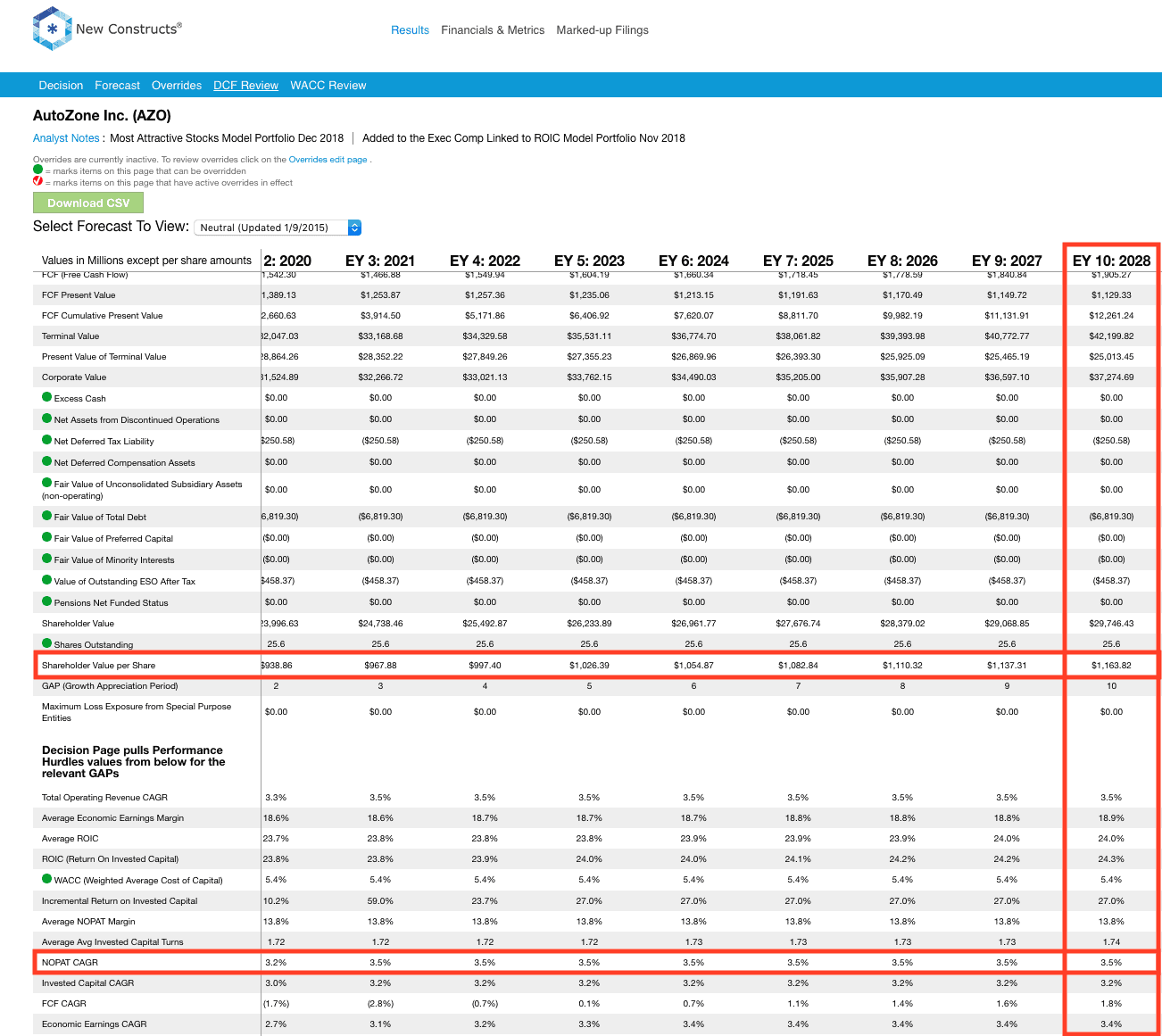Screen dimensions: 1162x1036
Task: Click the Incremental Return on Invested Capital label
Action: point(120,901)
